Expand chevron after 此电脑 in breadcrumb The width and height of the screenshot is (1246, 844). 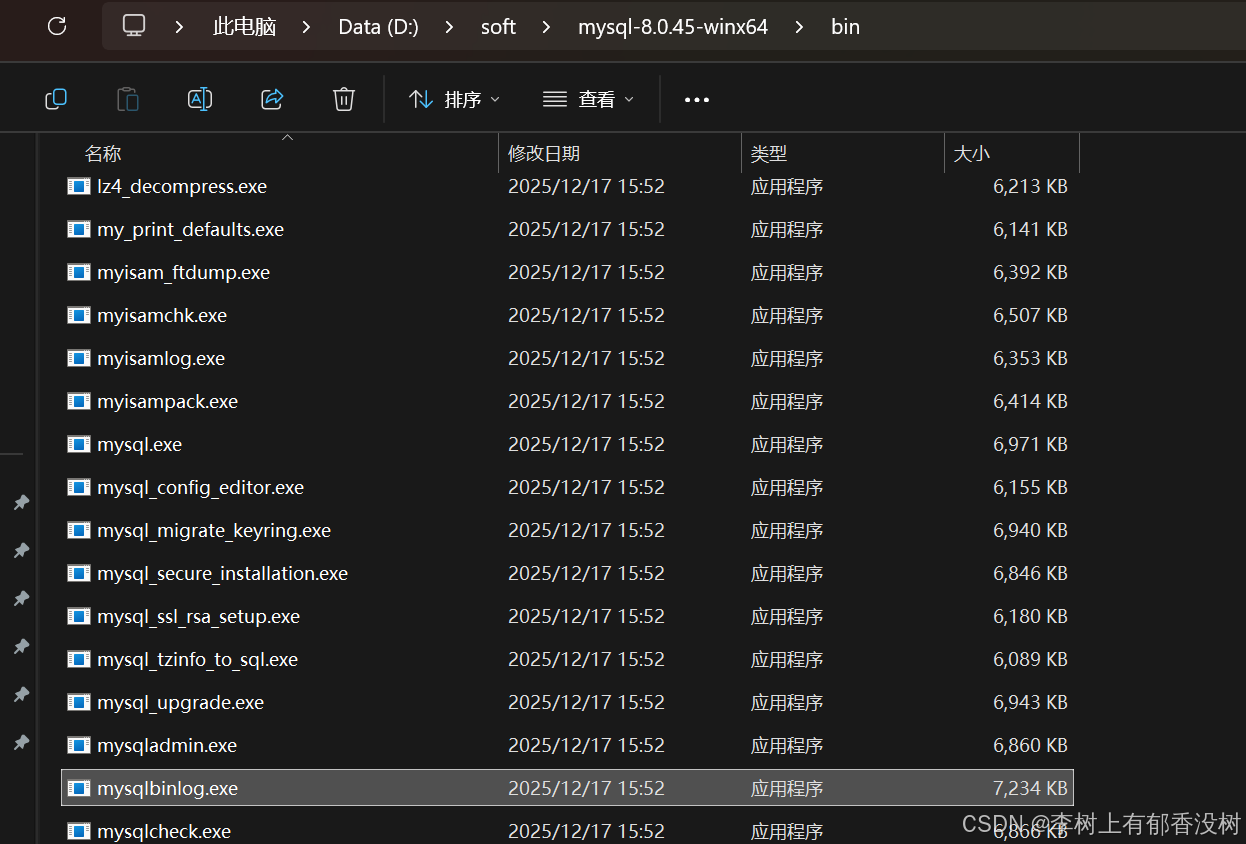click(307, 27)
